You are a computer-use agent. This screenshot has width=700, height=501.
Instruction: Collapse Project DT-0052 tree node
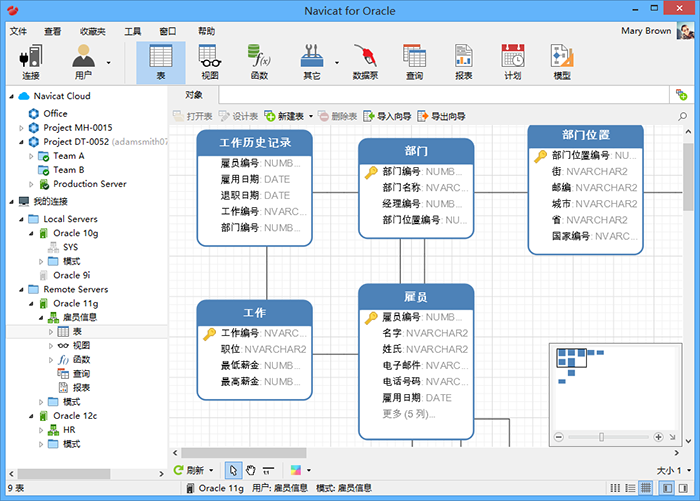[x=21, y=142]
